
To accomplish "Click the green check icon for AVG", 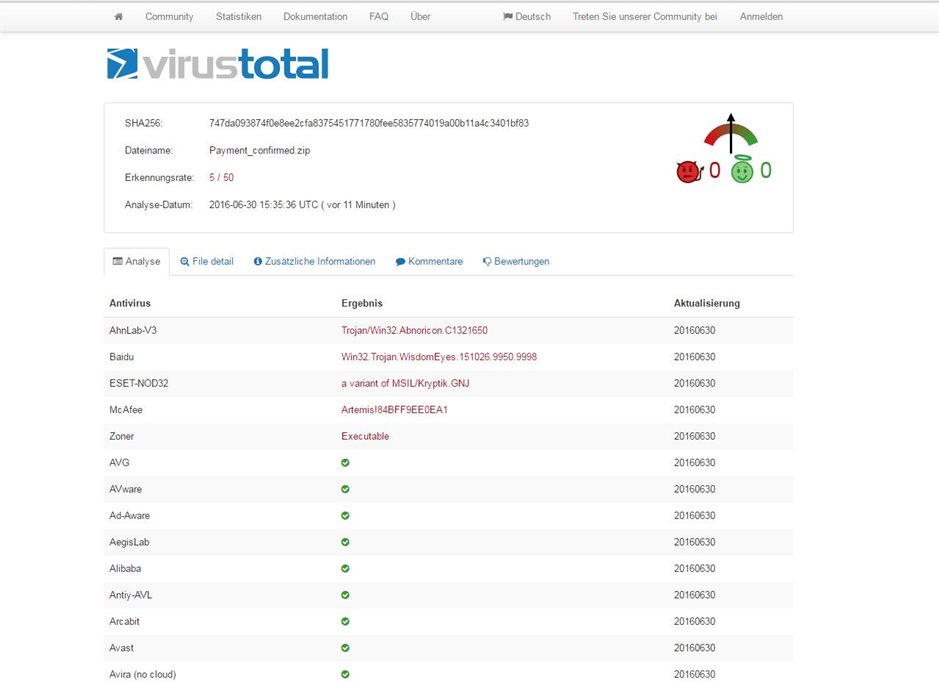I will (x=345, y=463).
